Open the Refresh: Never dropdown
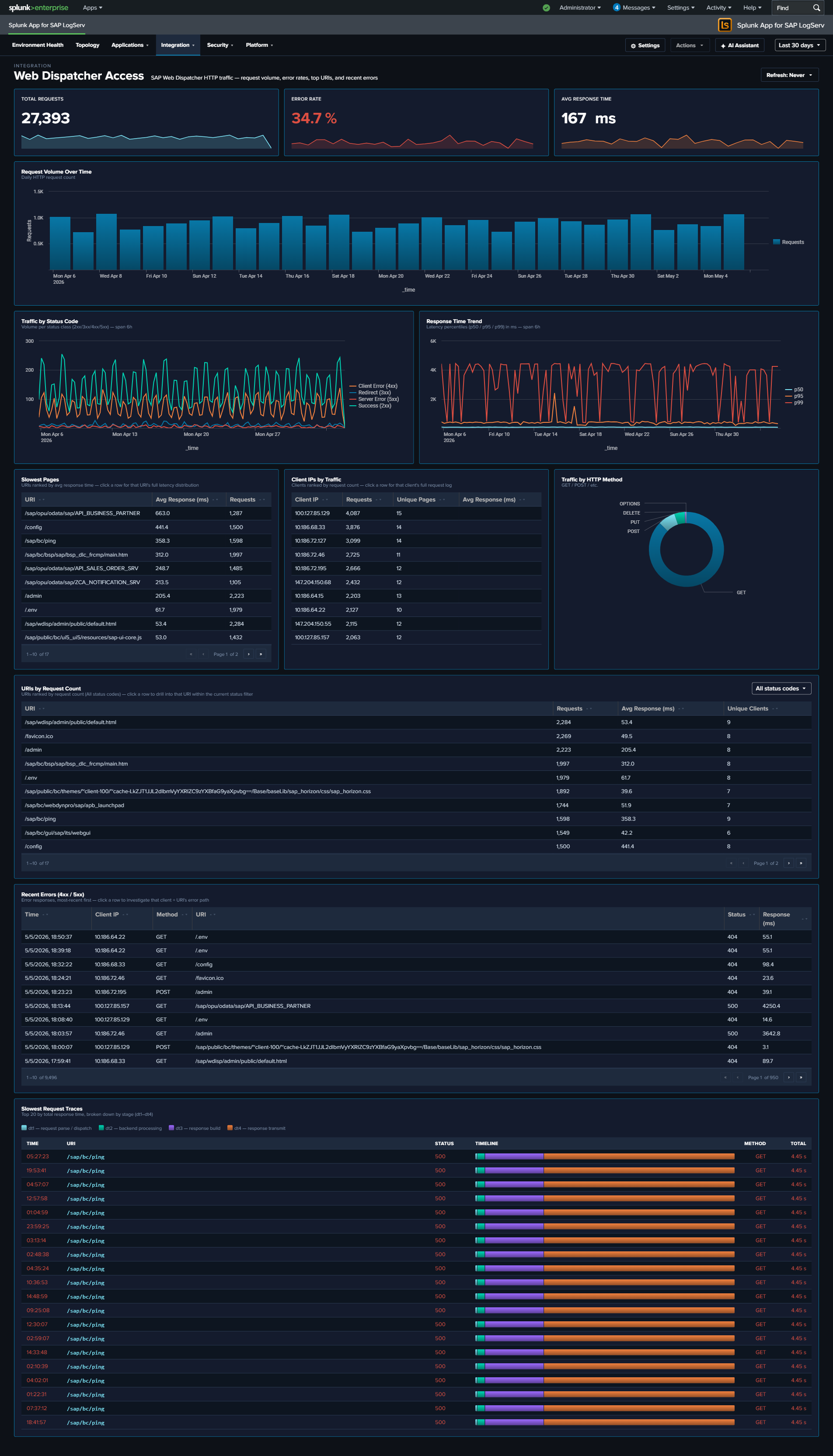Image resolution: width=833 pixels, height=1456 pixels. (789, 75)
